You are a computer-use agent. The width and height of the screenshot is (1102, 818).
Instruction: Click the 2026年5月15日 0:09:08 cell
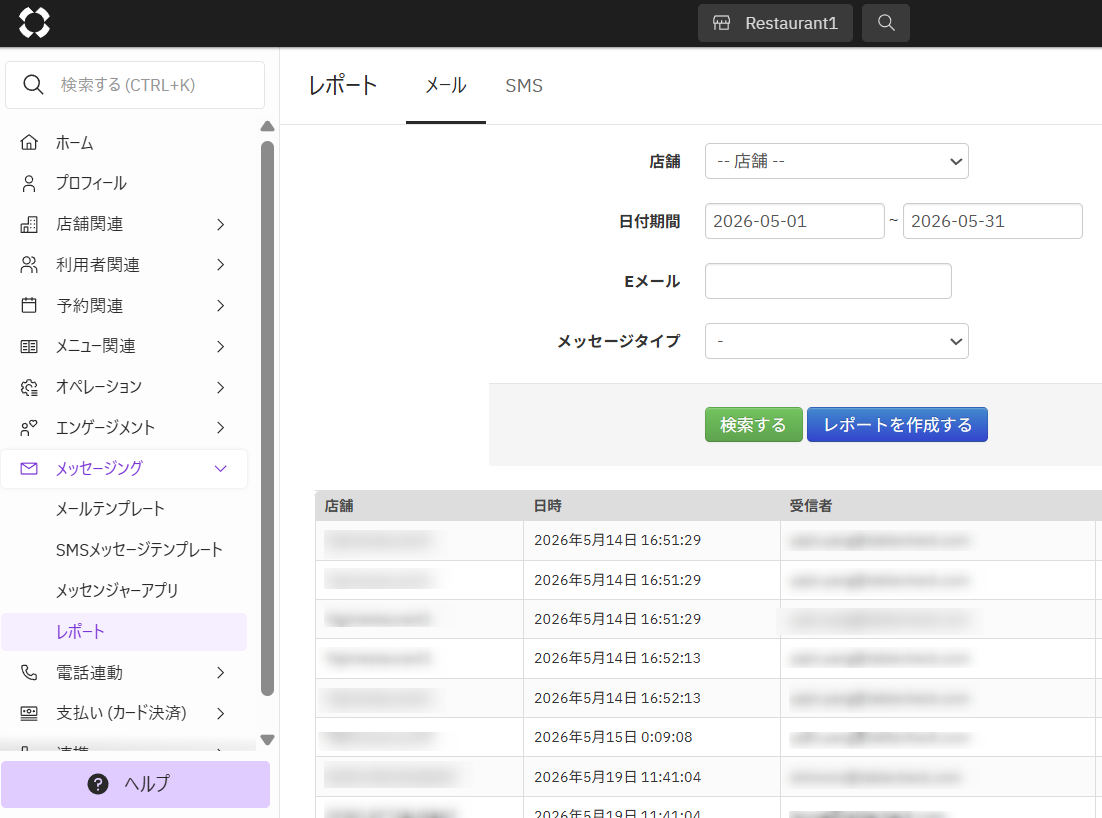pyautogui.click(x=652, y=737)
